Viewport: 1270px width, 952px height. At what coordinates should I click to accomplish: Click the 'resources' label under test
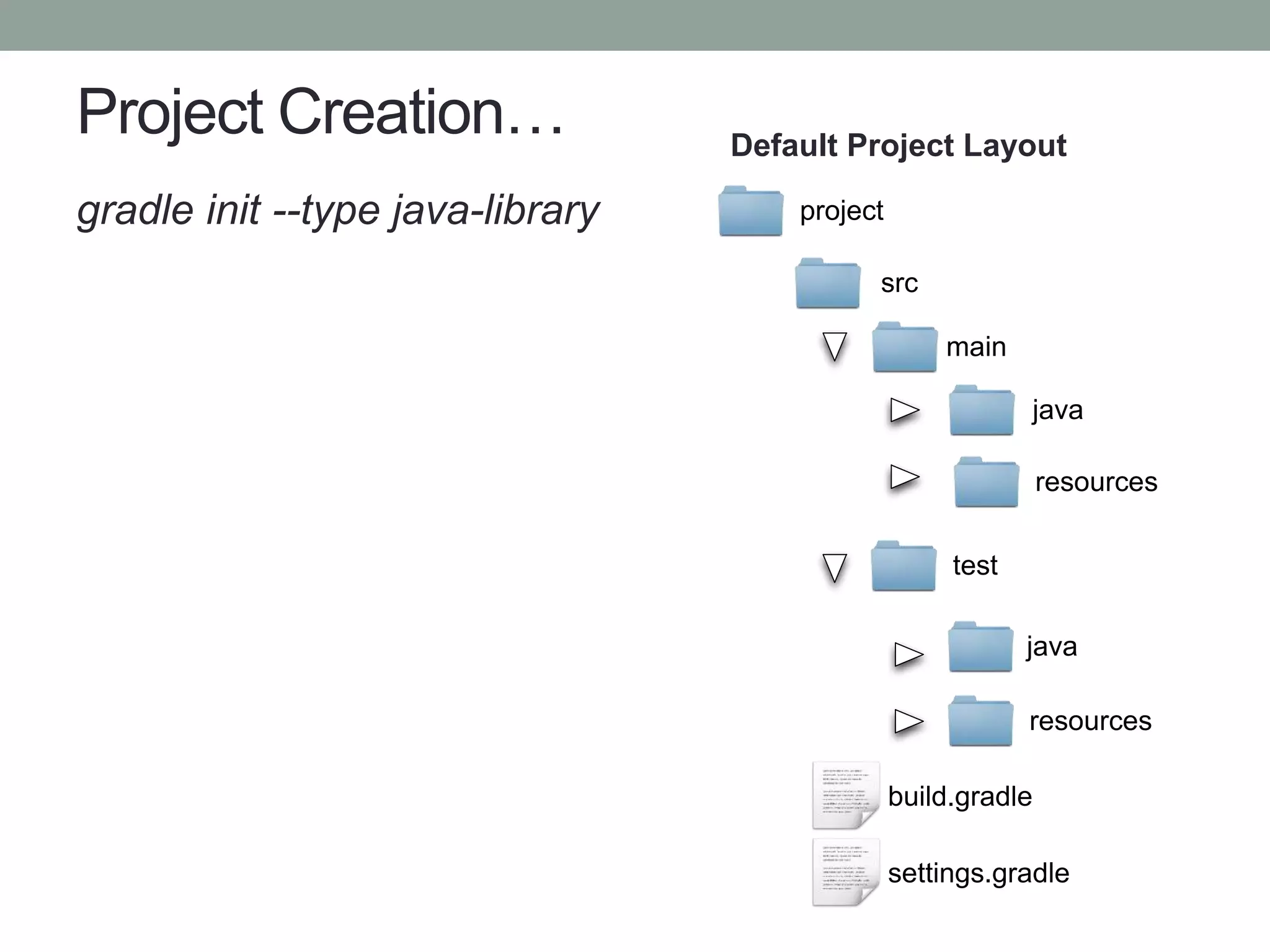coord(1090,721)
